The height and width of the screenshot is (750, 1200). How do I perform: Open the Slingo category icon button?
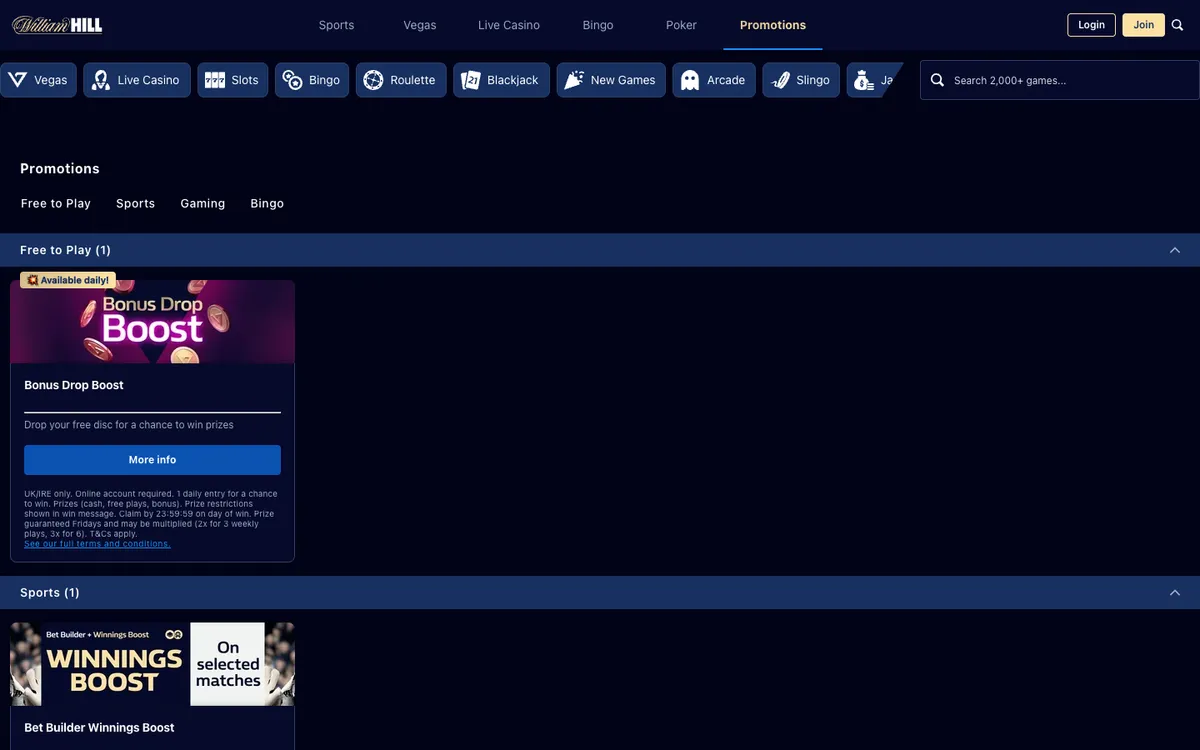pos(801,80)
